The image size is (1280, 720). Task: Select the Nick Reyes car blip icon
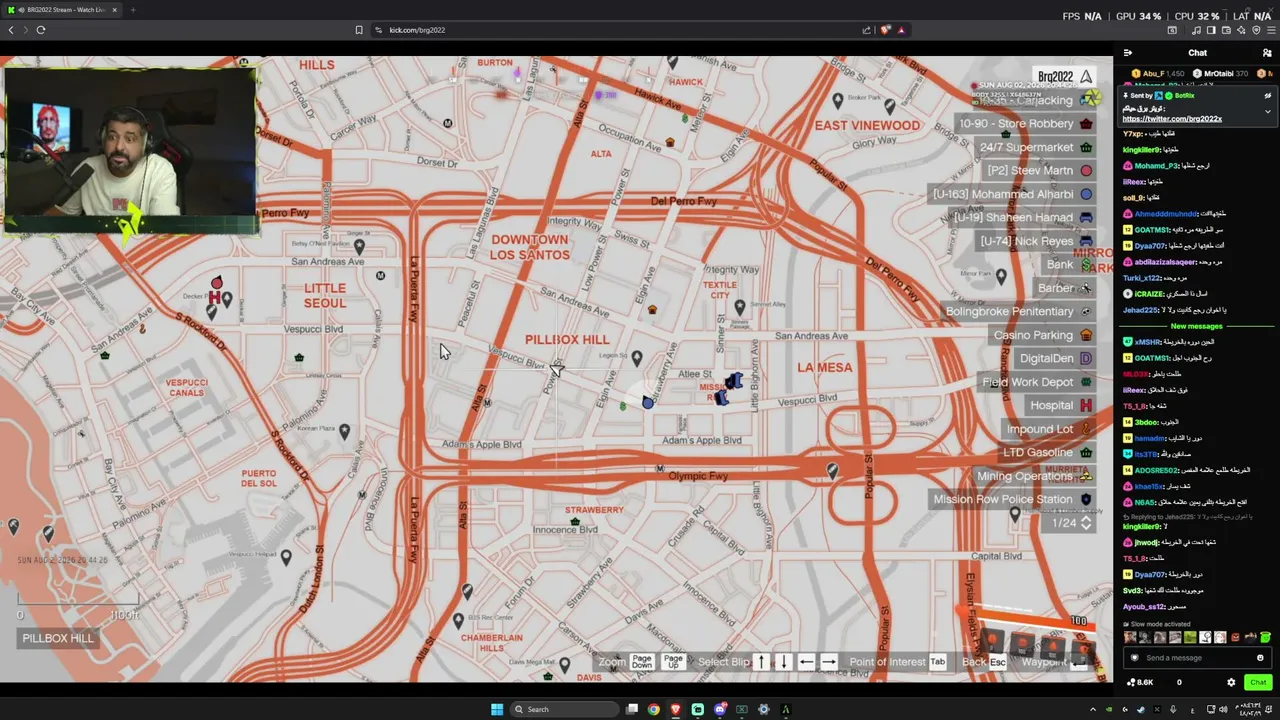(1086, 241)
